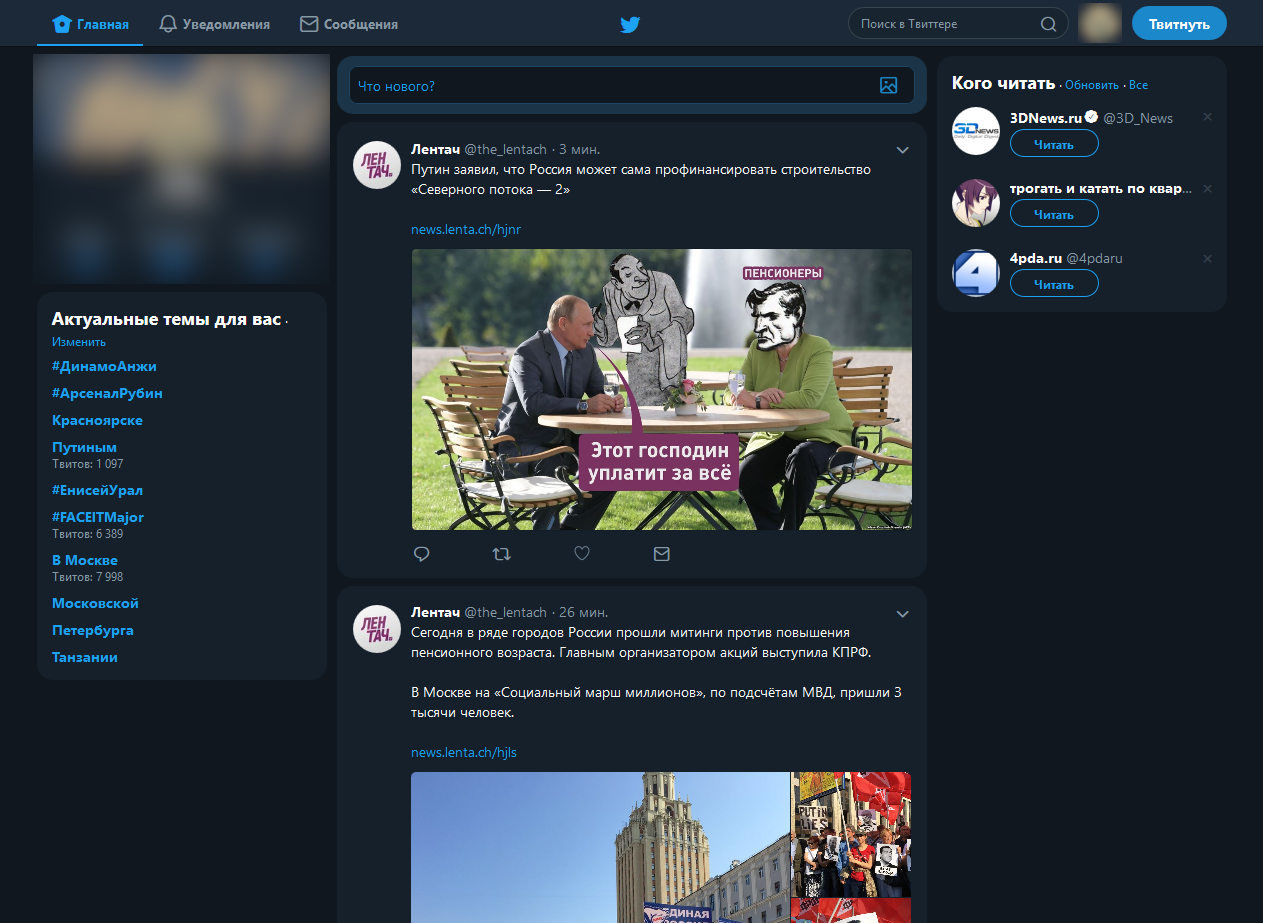Viewport: 1263px width, 923px height.
Task: Open trend Московской
Action: pos(95,603)
